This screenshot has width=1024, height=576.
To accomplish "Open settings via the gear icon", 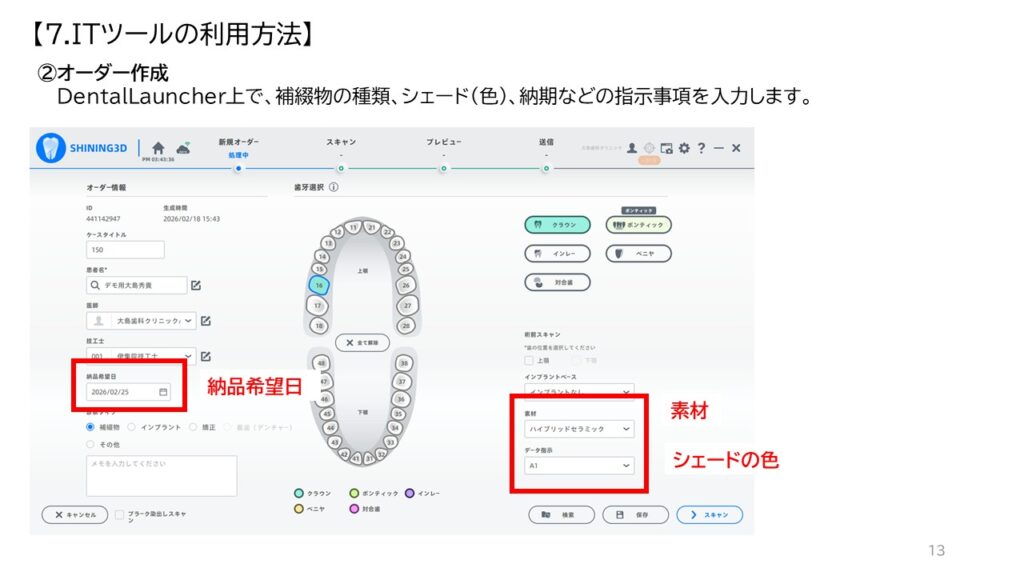I will click(x=684, y=148).
